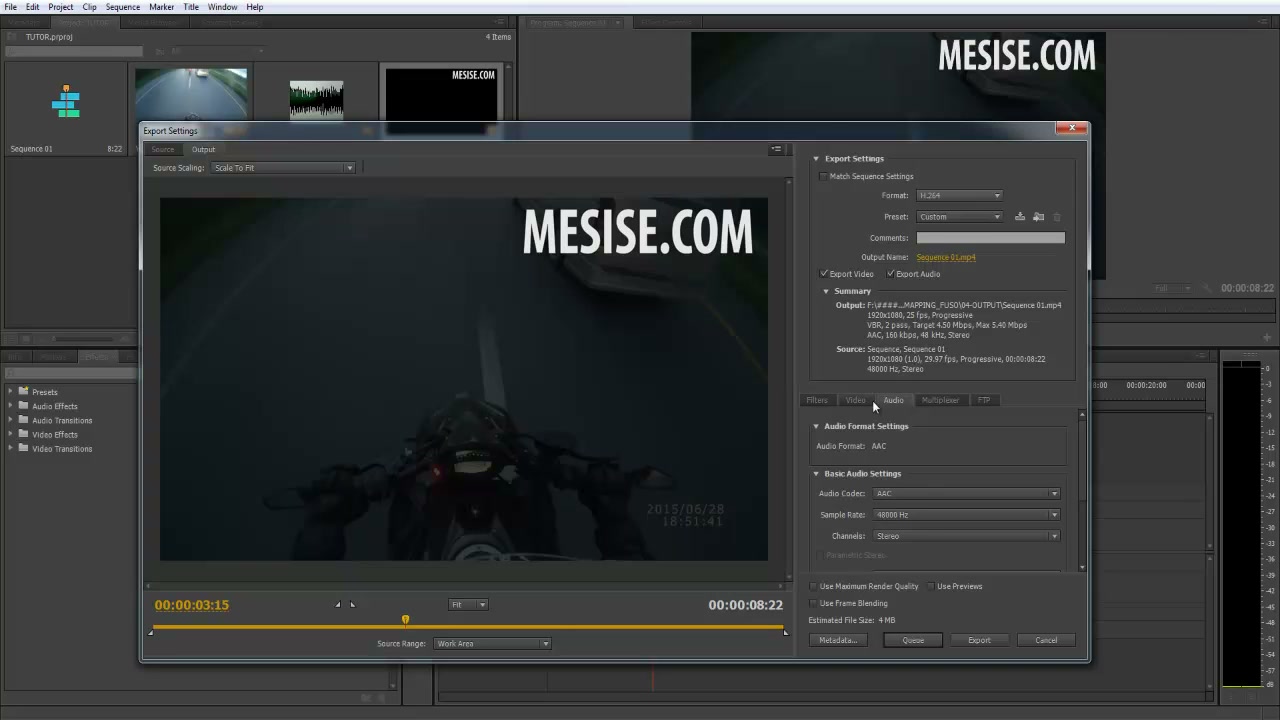Select the Output tab in the preview panel

pyautogui.click(x=203, y=149)
